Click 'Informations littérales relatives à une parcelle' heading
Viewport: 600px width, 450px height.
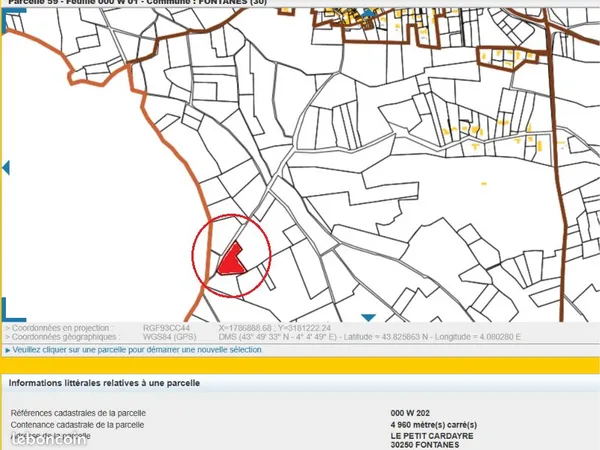pyautogui.click(x=104, y=383)
